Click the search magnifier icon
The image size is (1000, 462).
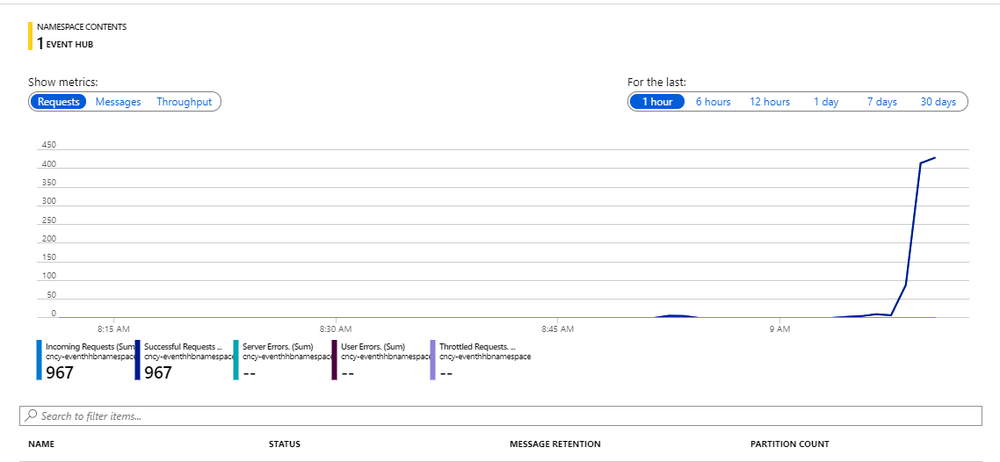tap(32, 415)
